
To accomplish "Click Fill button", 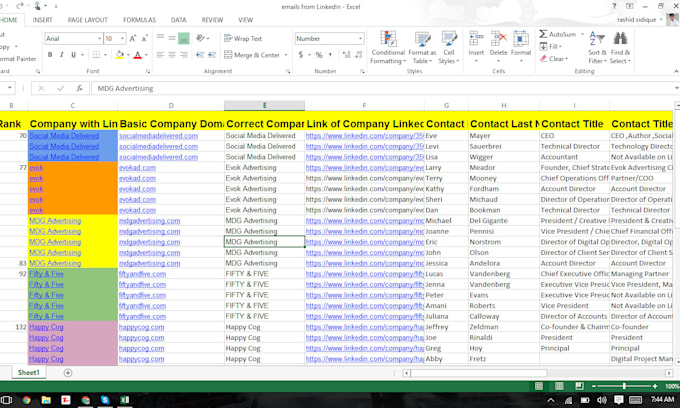I will 551,46.
